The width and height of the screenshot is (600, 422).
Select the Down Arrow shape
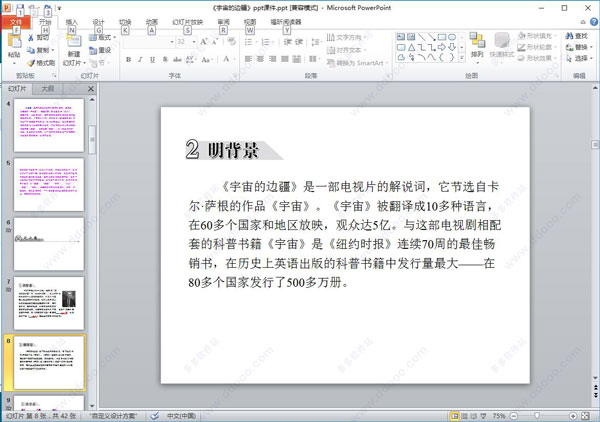pyautogui.click(x=452, y=47)
